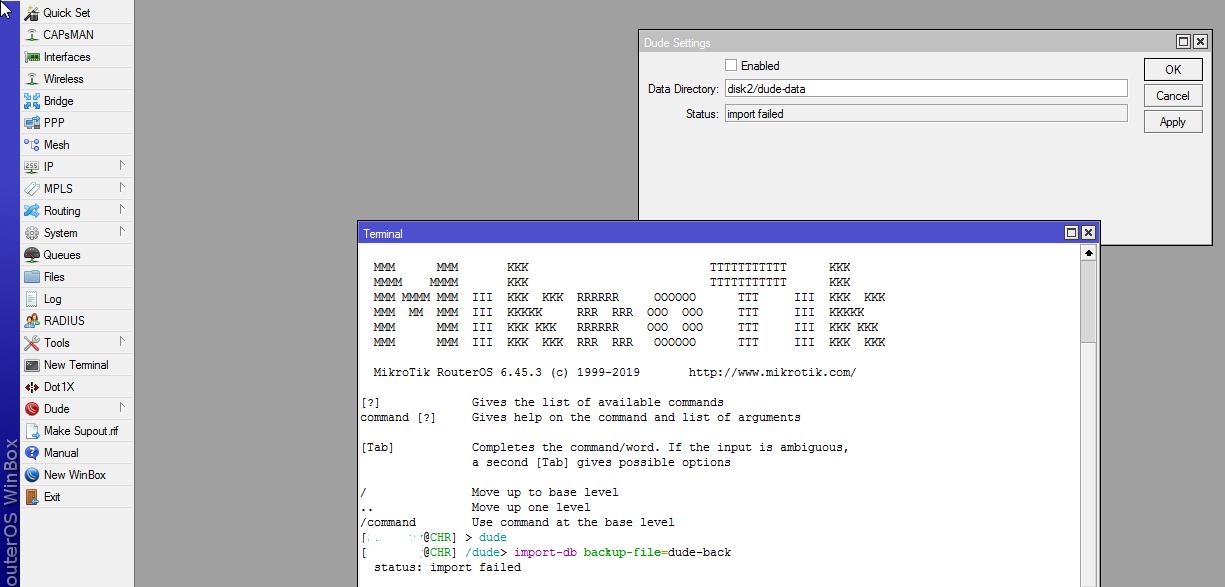Confirm Dude Settings with OK
This screenshot has height=587, width=1225.
1173,69
